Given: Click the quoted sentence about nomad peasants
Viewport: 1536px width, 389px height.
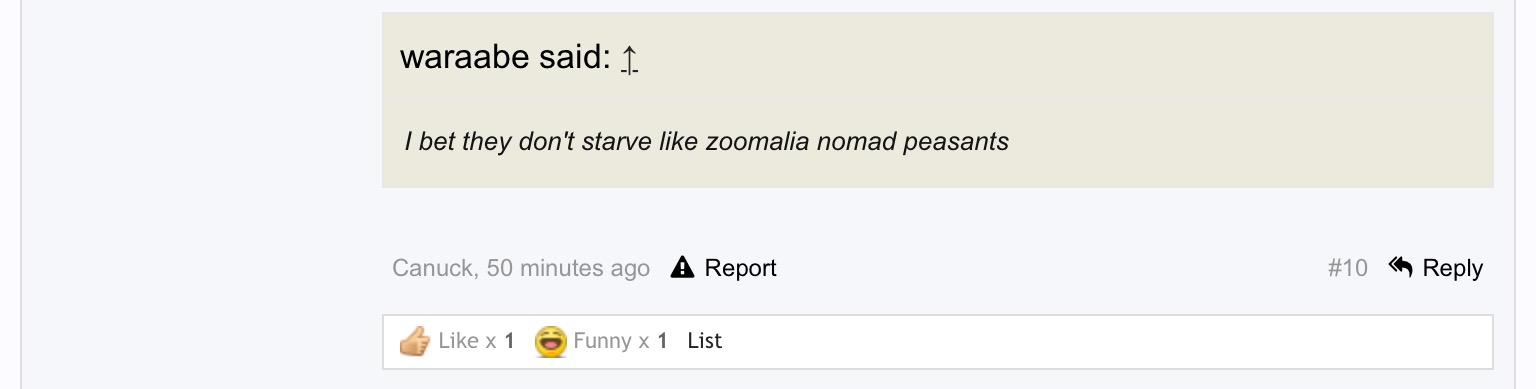Looking at the screenshot, I should [707, 141].
